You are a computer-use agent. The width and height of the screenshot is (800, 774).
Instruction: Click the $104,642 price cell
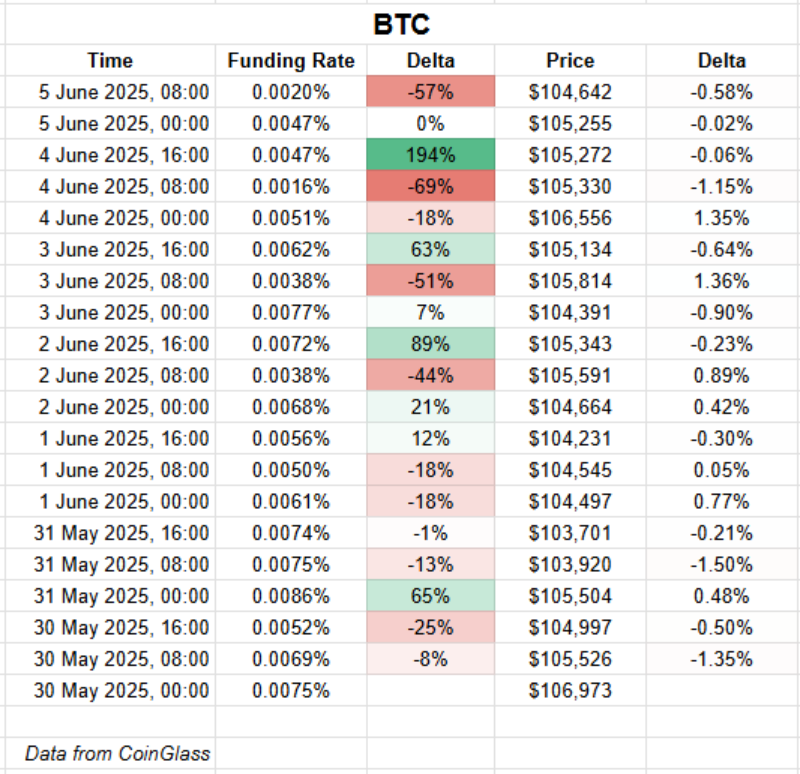(x=570, y=93)
